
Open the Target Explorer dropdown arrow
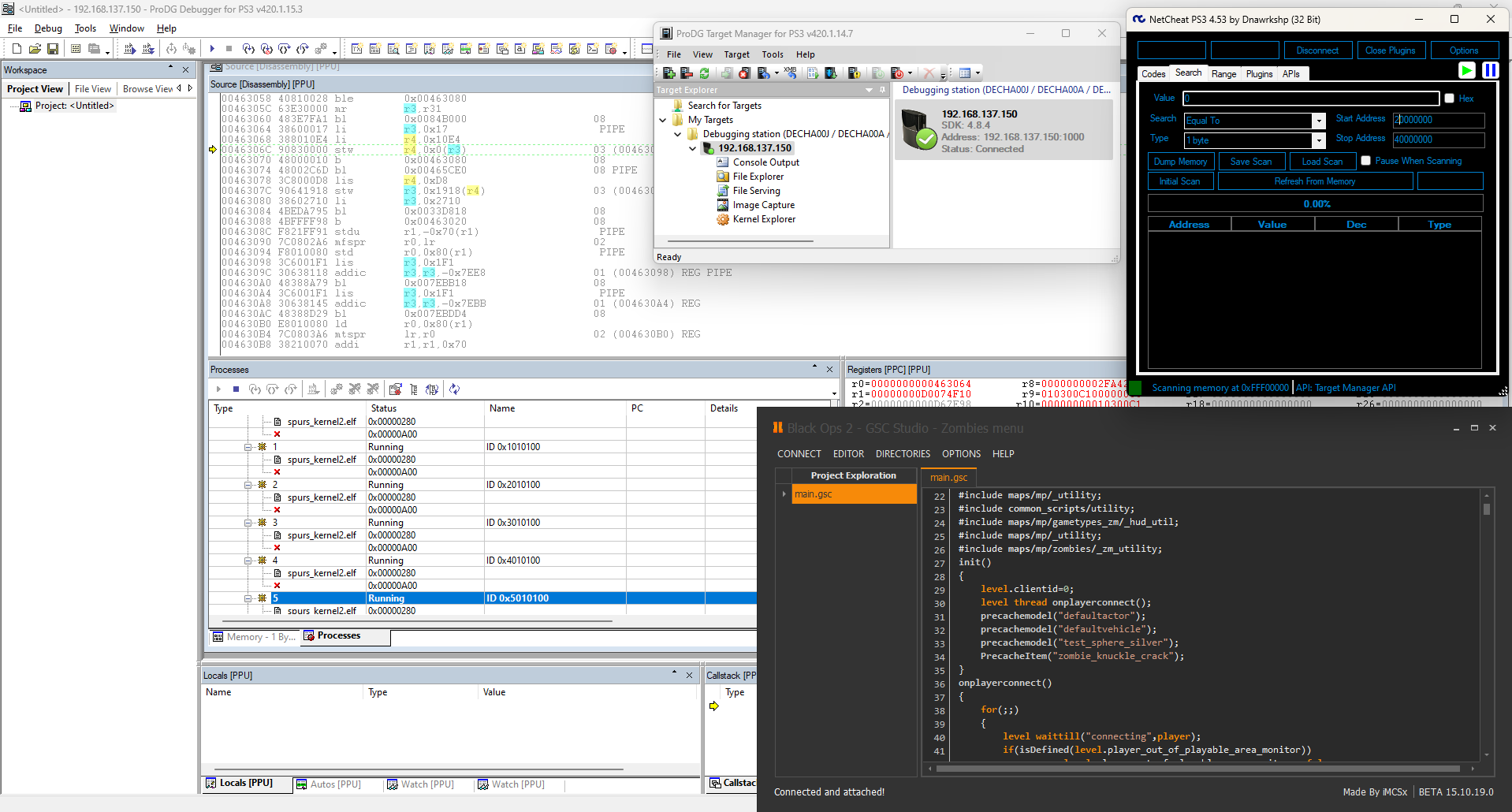coord(870,91)
